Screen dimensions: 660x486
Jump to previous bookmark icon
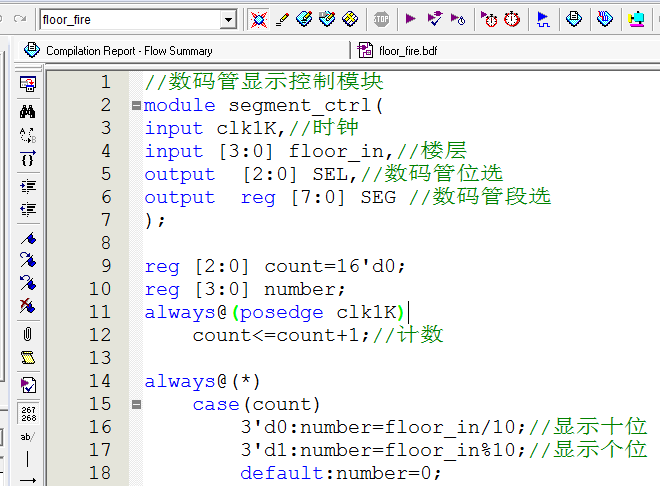tap(28, 283)
